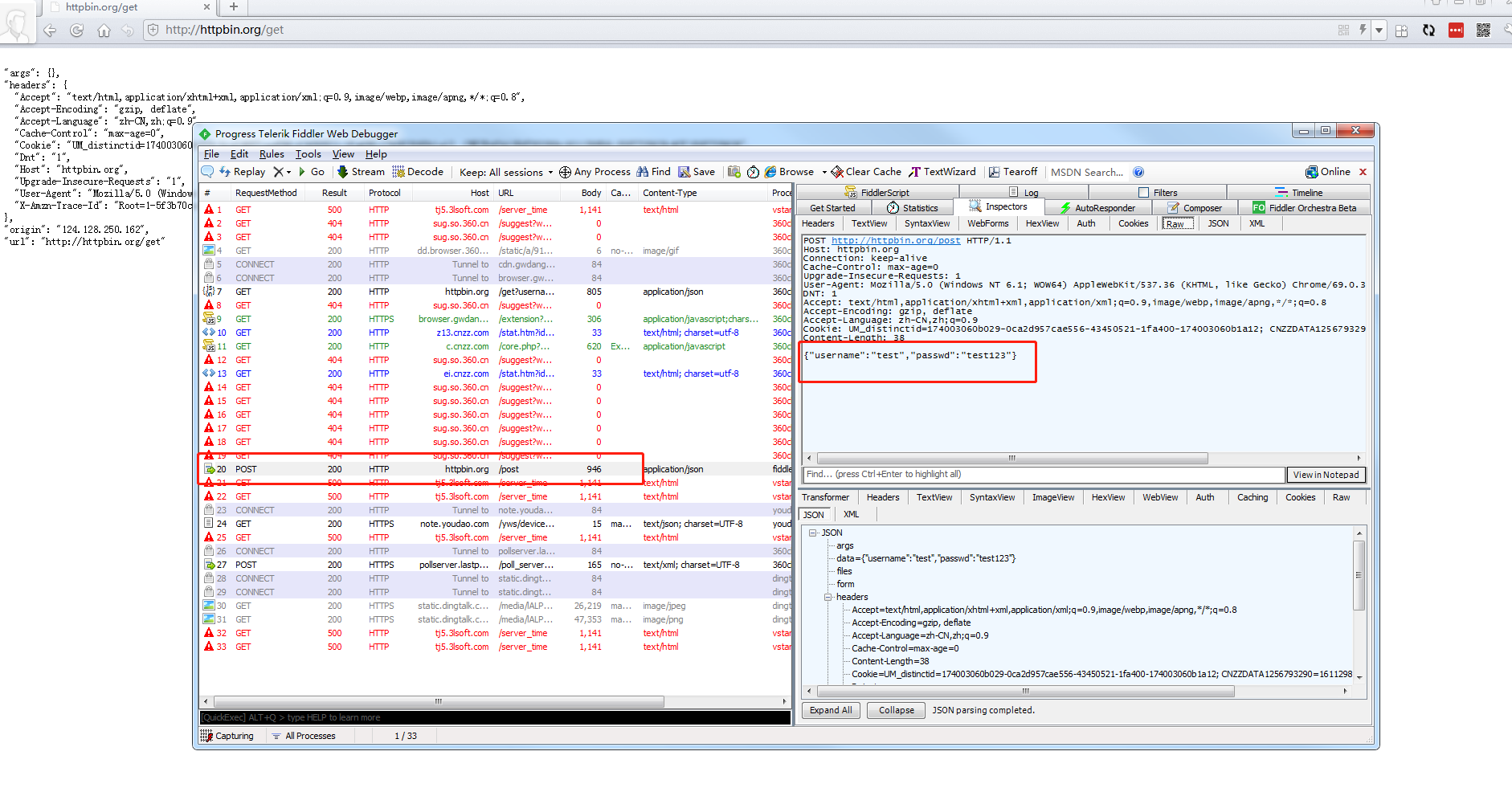Select the request HexView inspector tab
Viewport: 1512px width, 788px height.
(x=1042, y=223)
